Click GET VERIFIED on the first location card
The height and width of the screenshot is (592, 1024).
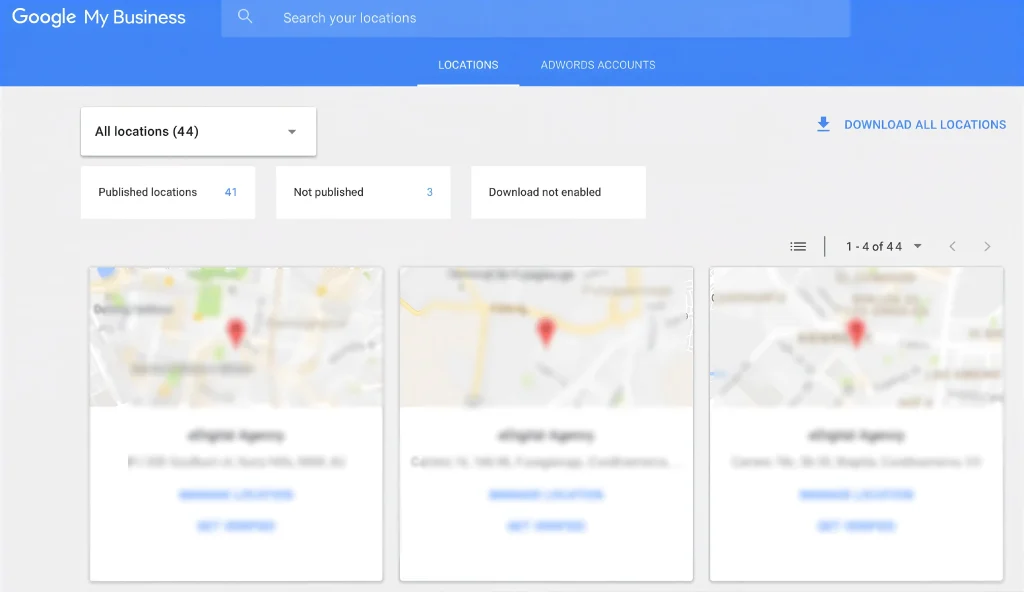(236, 525)
